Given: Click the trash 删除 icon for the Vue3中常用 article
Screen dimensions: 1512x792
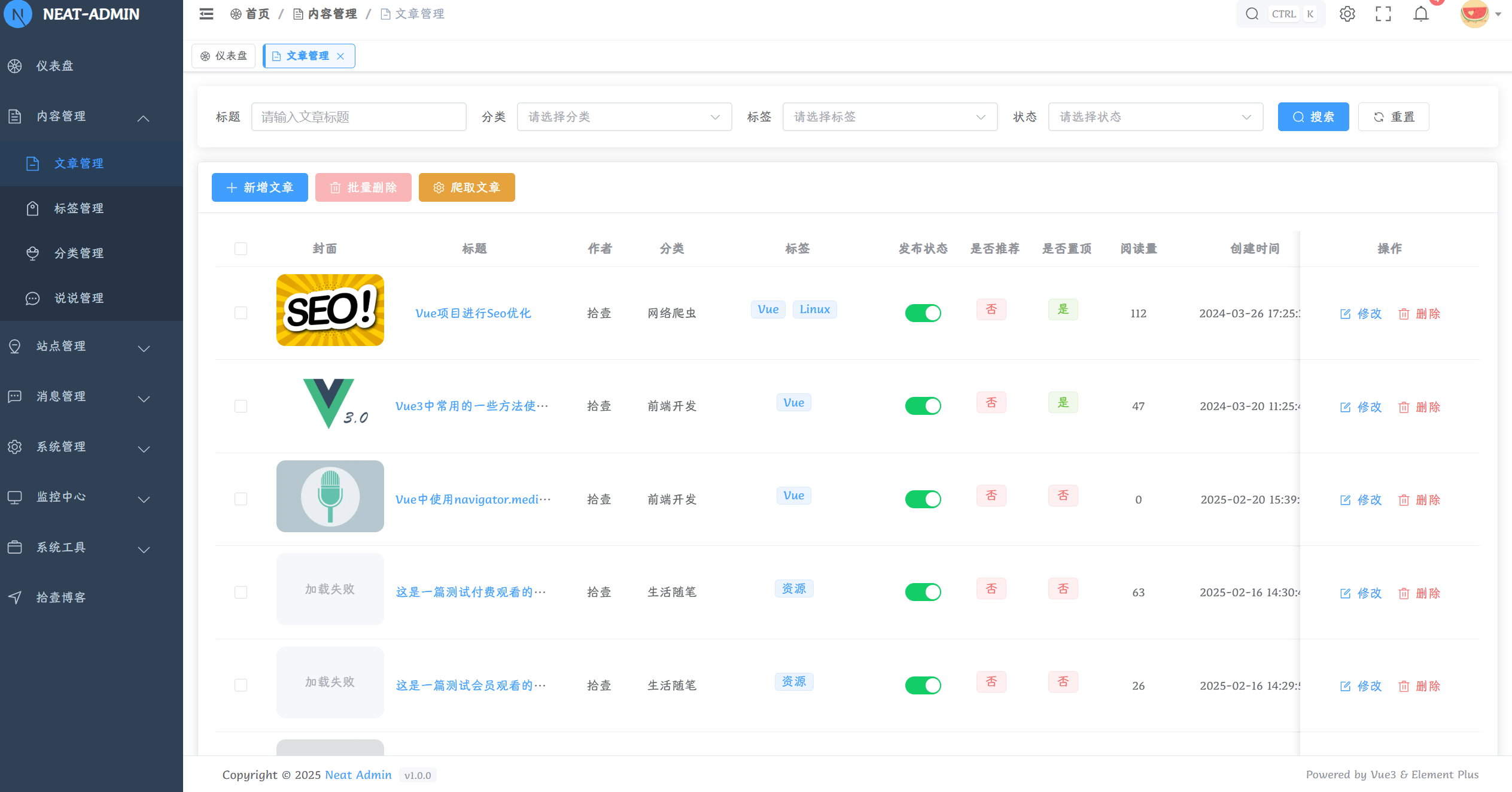Looking at the screenshot, I should tap(1404, 407).
